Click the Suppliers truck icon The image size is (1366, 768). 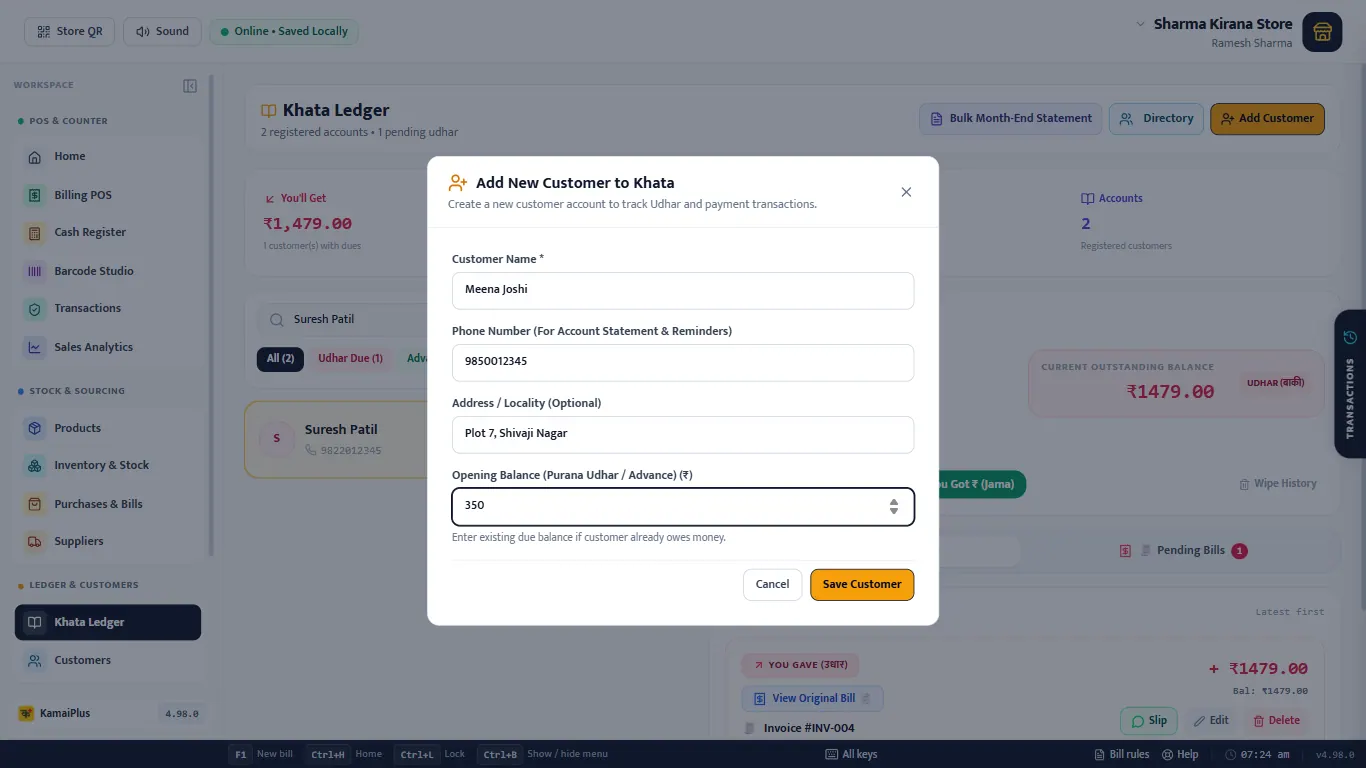coord(35,542)
